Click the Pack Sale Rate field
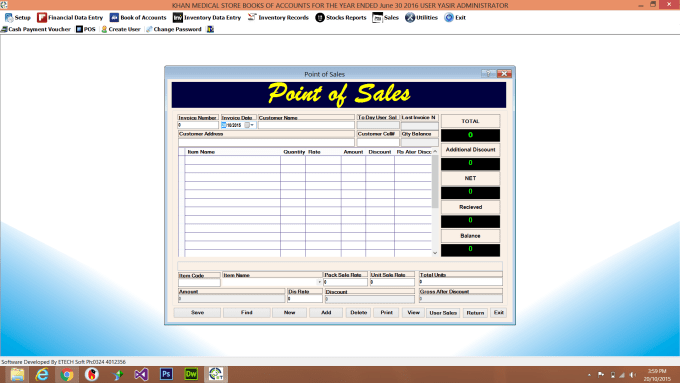 (345, 282)
